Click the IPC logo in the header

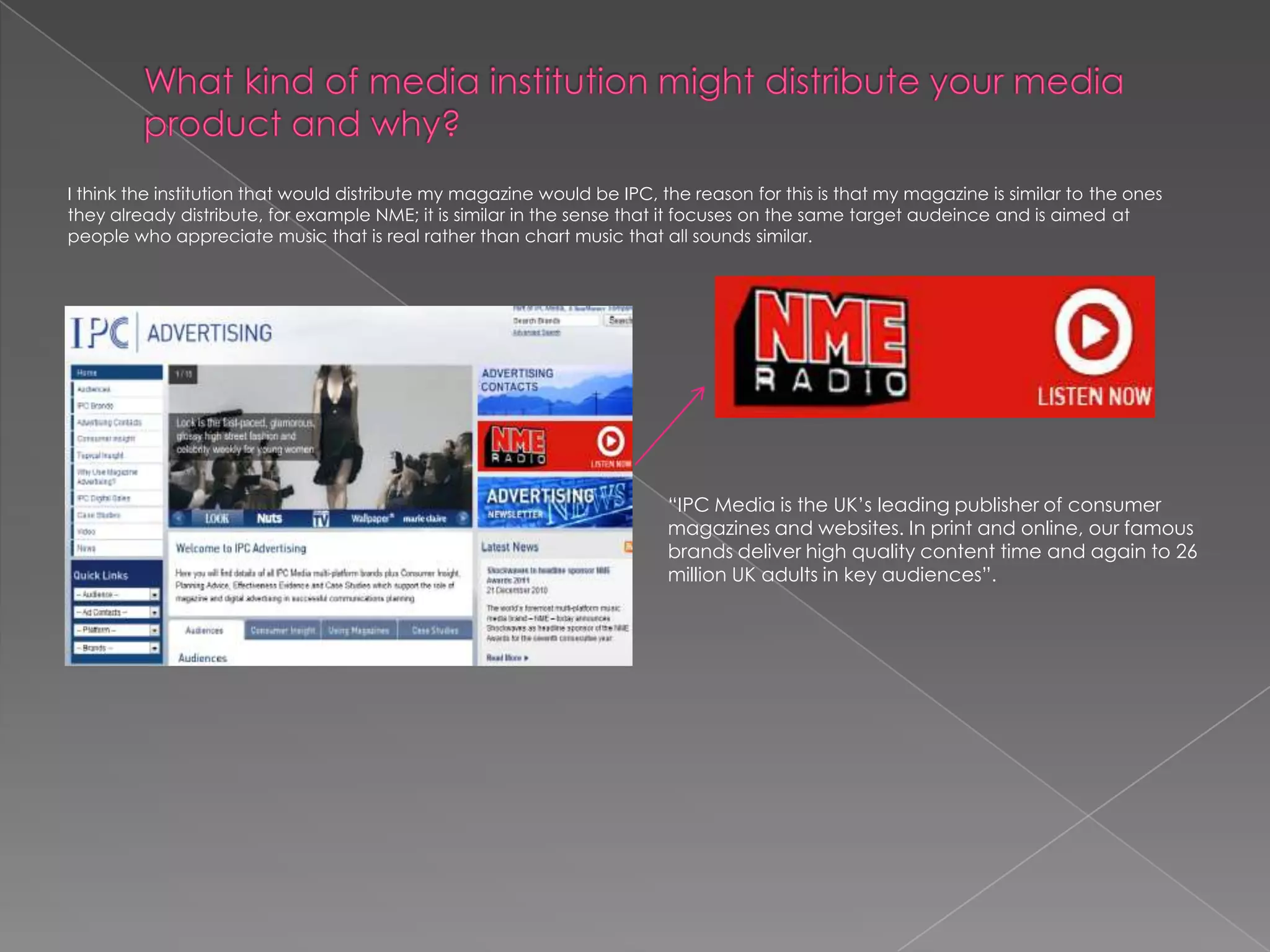pyautogui.click(x=100, y=333)
